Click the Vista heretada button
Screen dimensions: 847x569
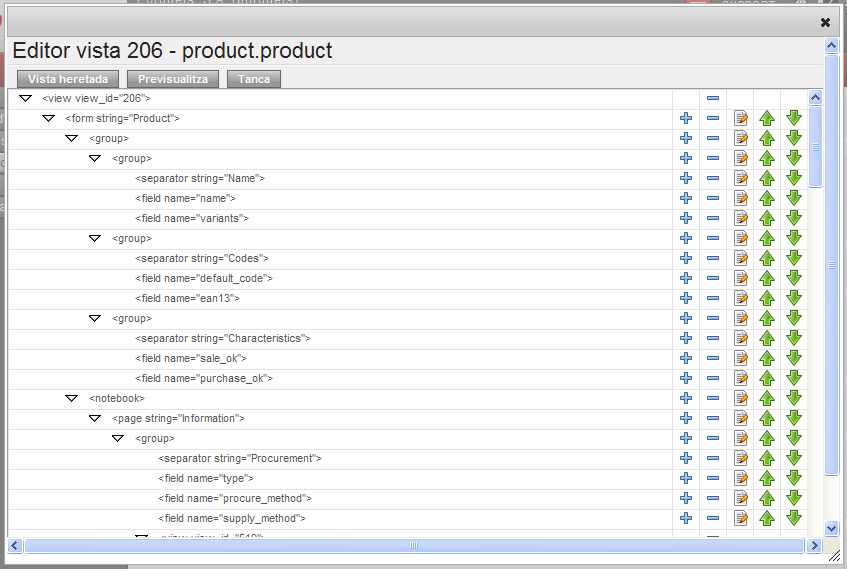click(x=68, y=79)
